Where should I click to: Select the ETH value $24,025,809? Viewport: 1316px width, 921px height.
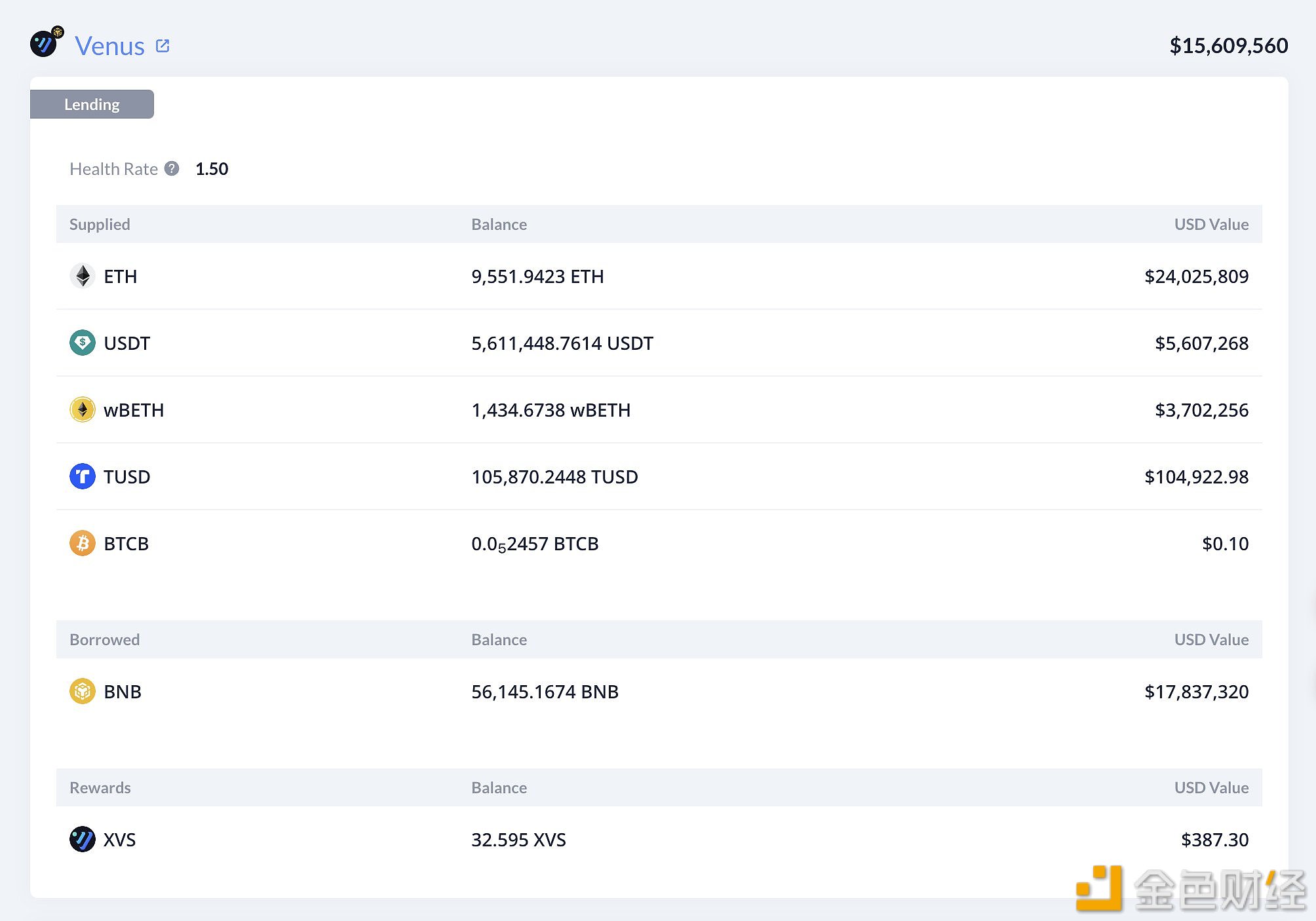(x=1196, y=276)
